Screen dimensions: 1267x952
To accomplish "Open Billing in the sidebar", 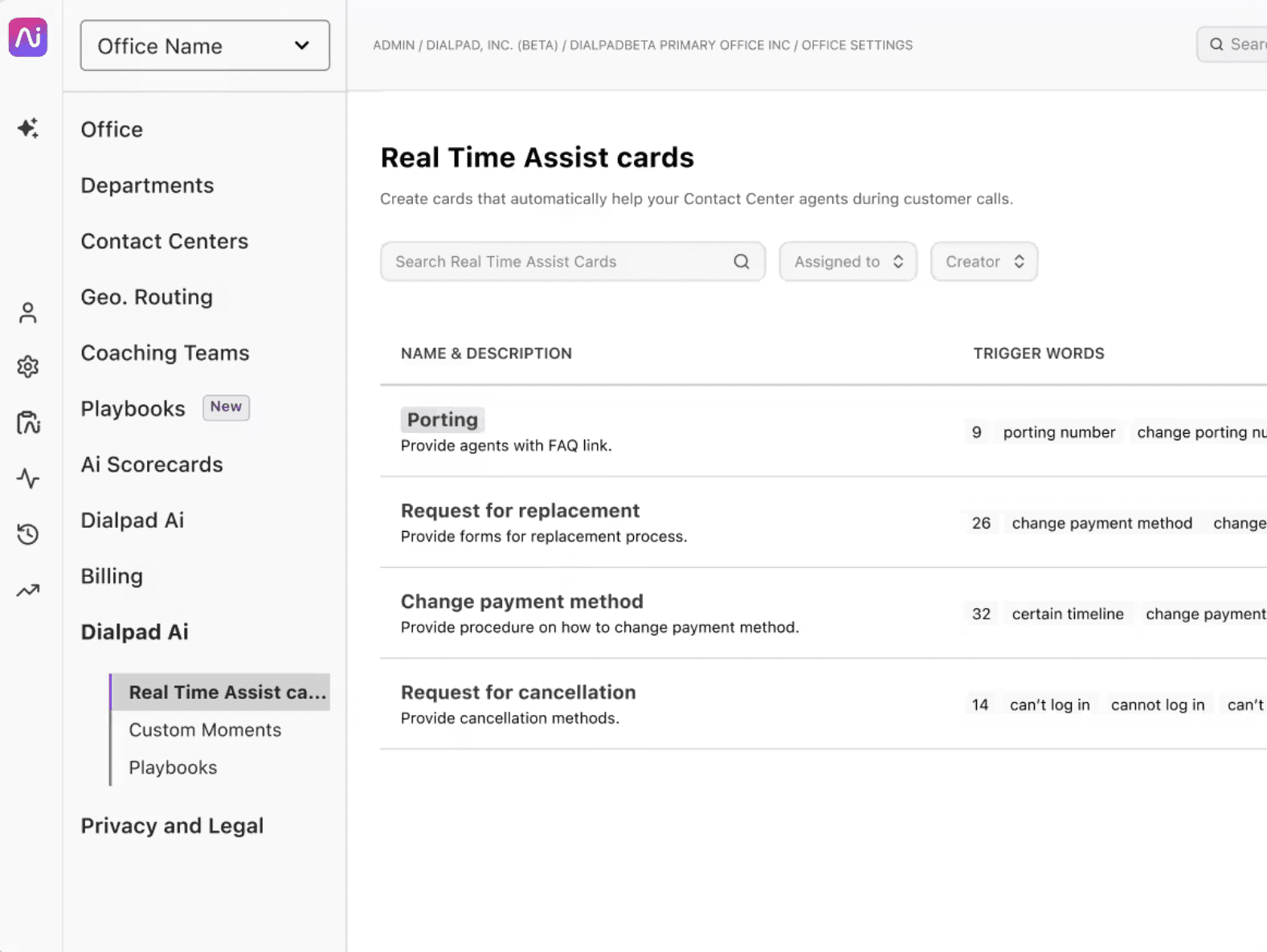I will [112, 576].
